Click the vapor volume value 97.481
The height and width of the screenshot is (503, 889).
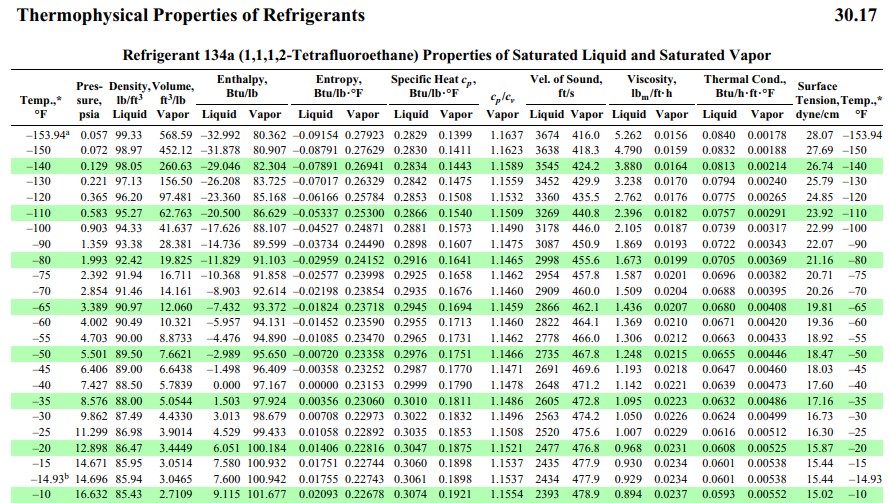(x=176, y=197)
